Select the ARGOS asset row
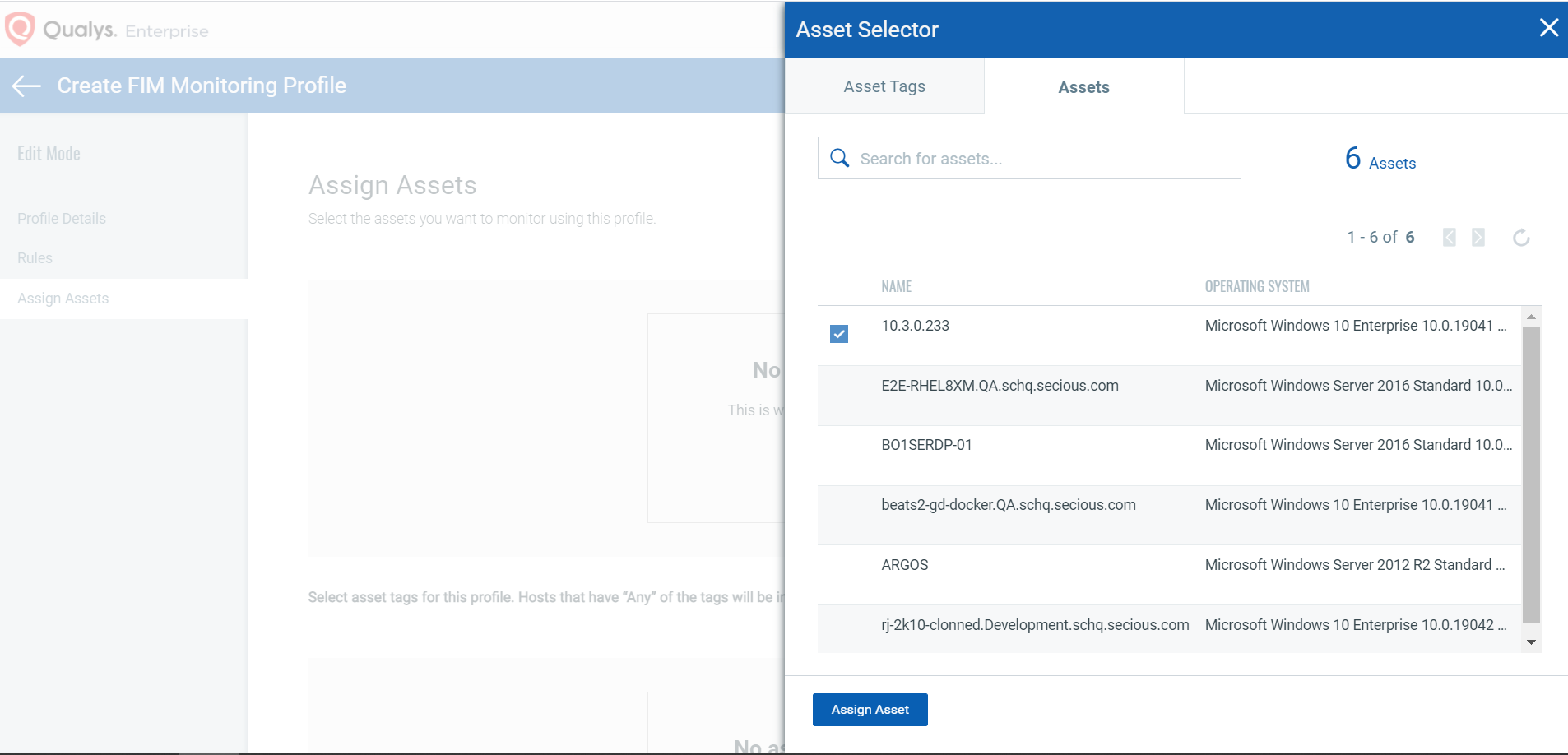The height and width of the screenshot is (755, 1568). click(905, 565)
